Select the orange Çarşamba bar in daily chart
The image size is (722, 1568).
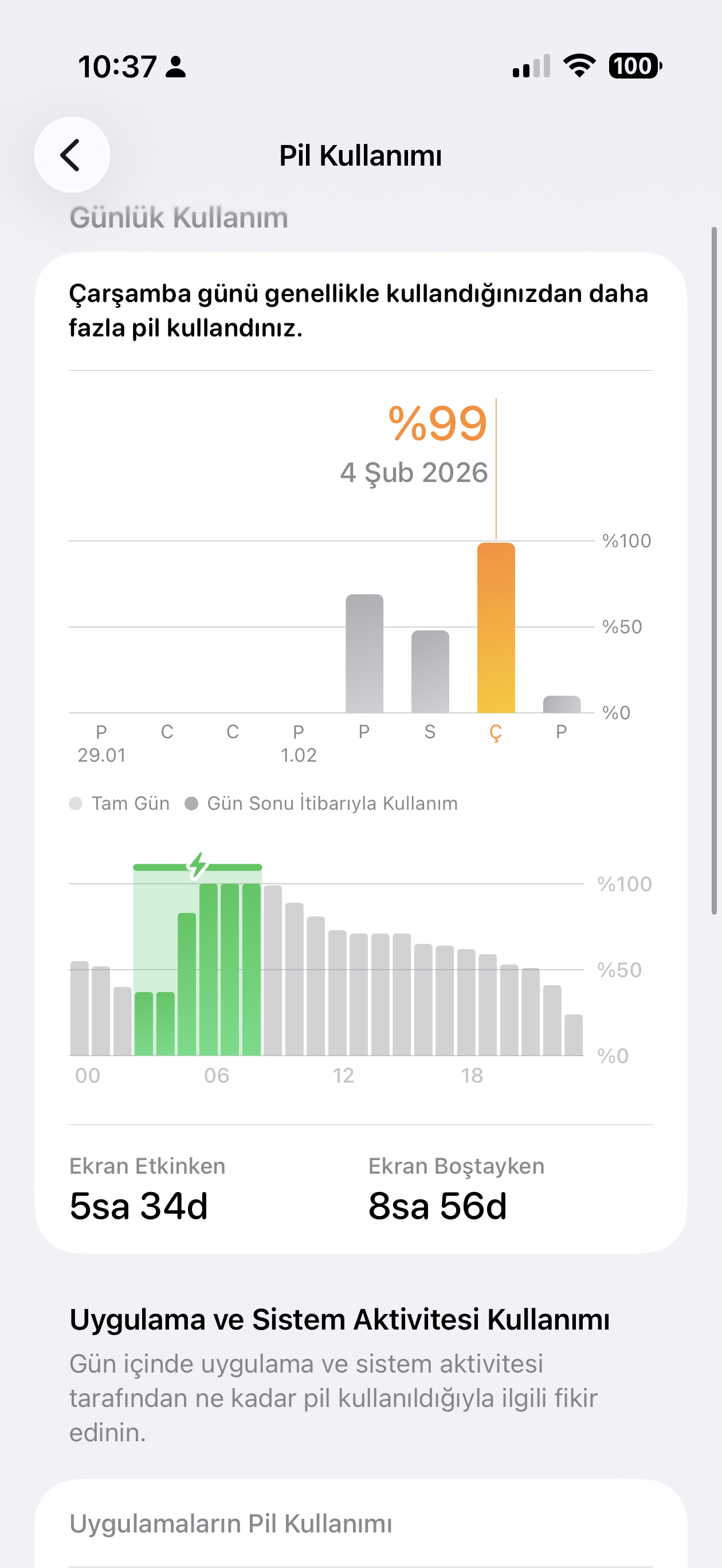(x=496, y=628)
